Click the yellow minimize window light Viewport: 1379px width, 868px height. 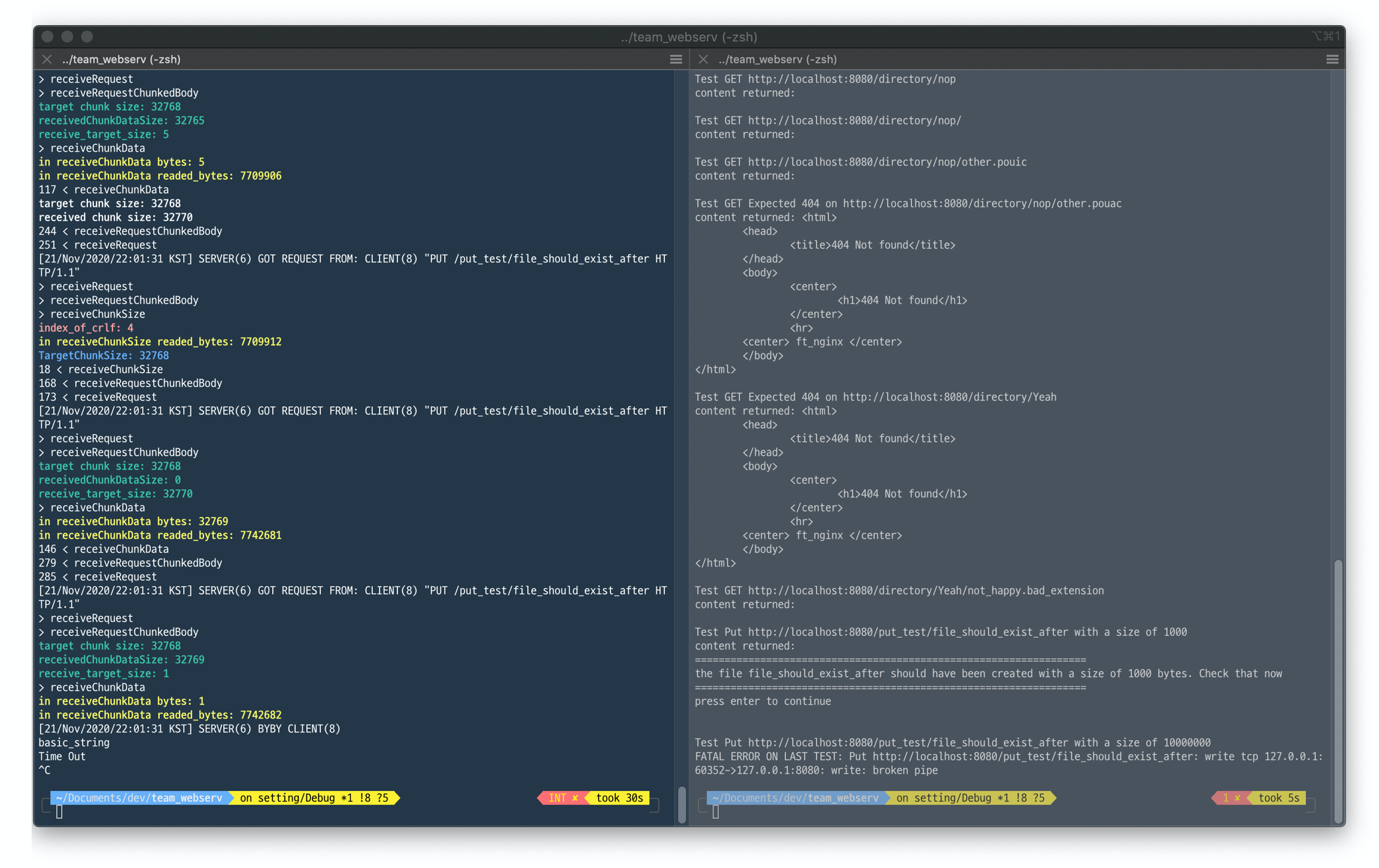(68, 36)
